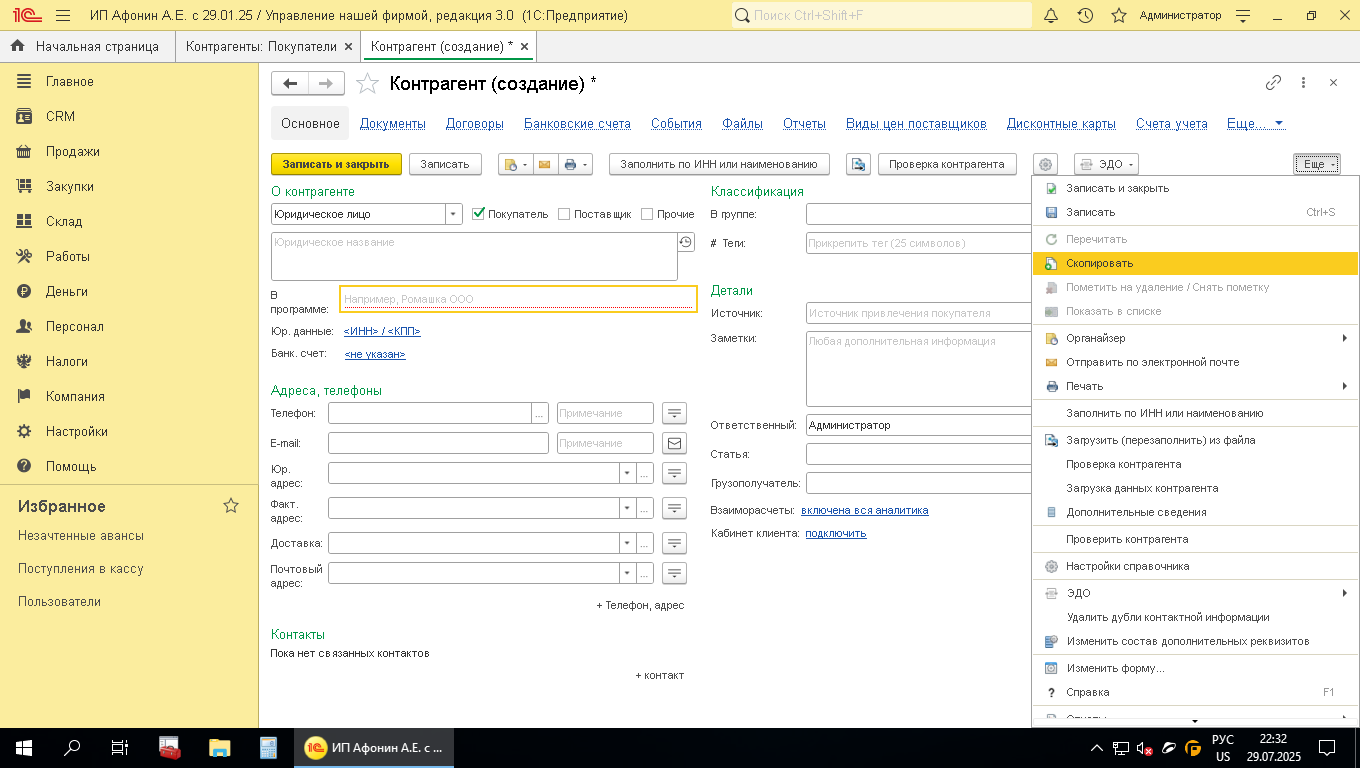This screenshot has width=1360, height=768.
Task: Open Windows Start menu
Action: [x=23, y=747]
